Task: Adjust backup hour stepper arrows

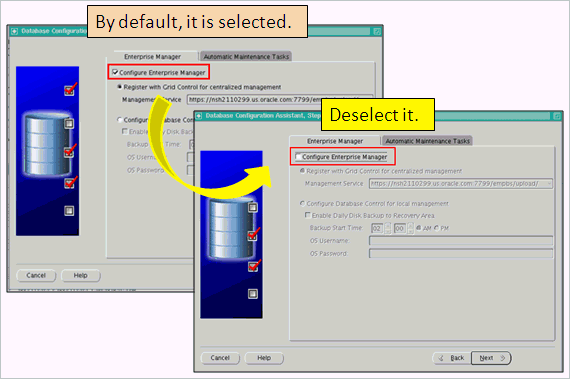Action: coord(388,228)
